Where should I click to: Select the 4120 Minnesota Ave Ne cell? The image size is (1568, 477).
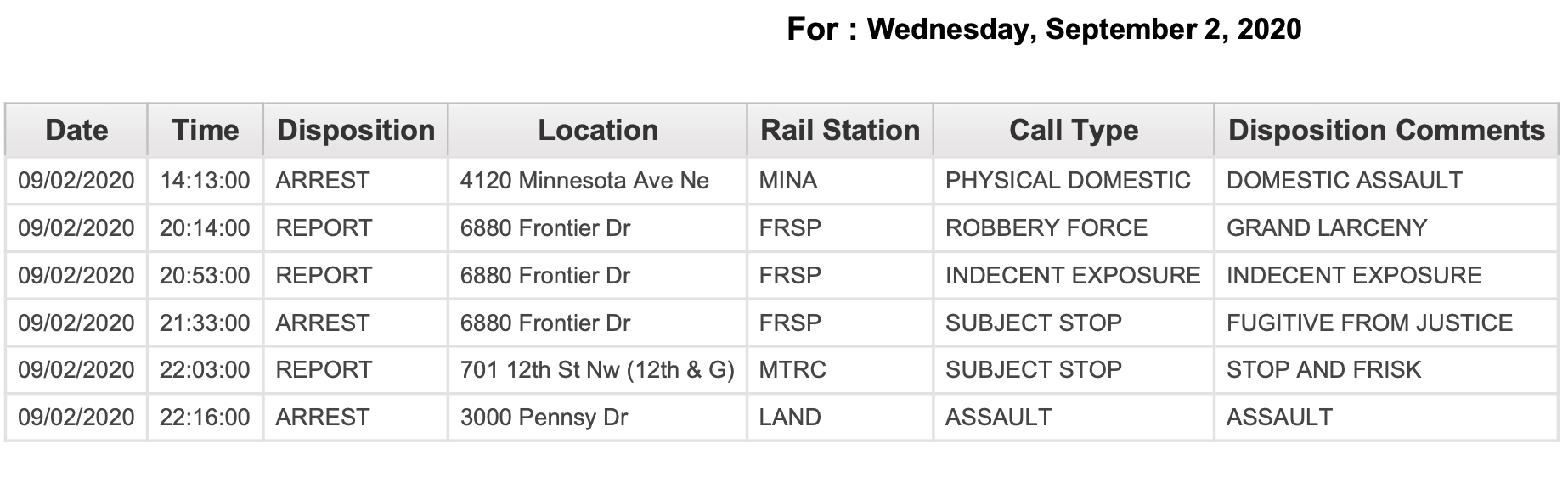[598, 181]
